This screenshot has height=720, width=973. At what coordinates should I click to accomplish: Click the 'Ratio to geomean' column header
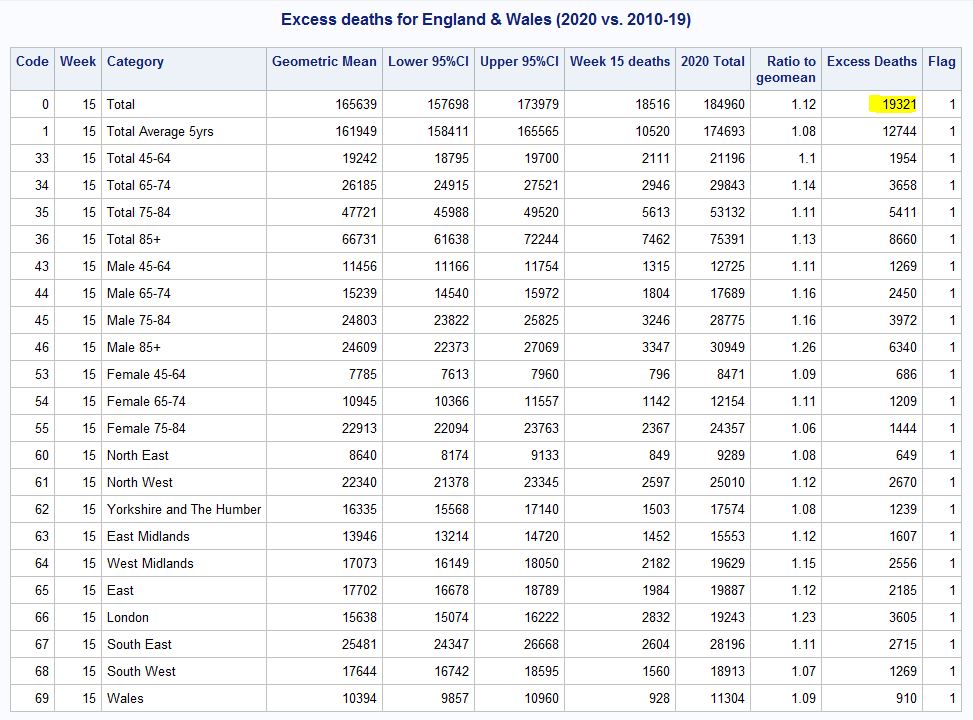tap(786, 70)
